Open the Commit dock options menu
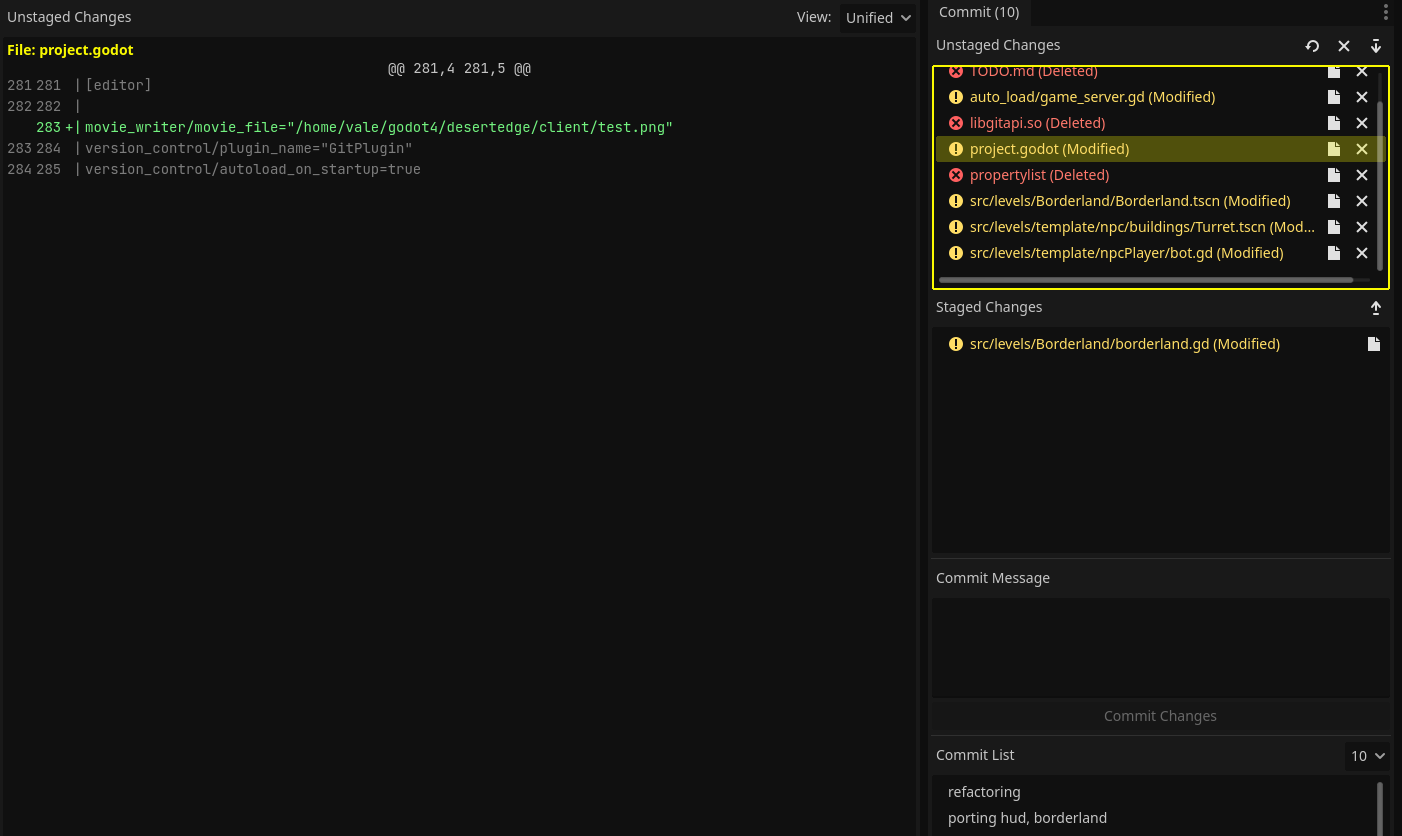This screenshot has height=836, width=1402. point(1386,12)
